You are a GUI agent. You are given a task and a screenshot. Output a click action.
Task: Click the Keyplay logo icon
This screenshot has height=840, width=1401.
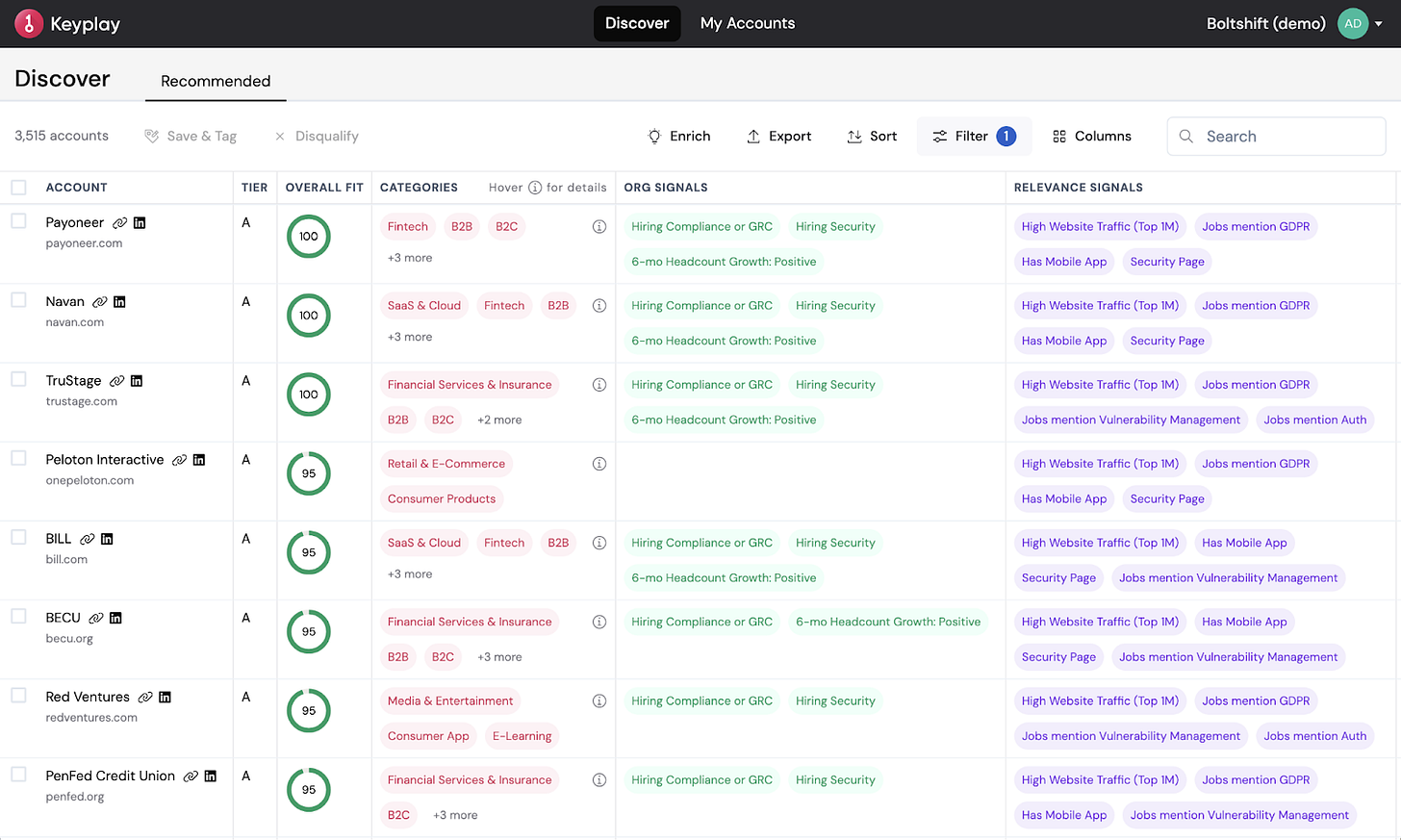[29, 23]
